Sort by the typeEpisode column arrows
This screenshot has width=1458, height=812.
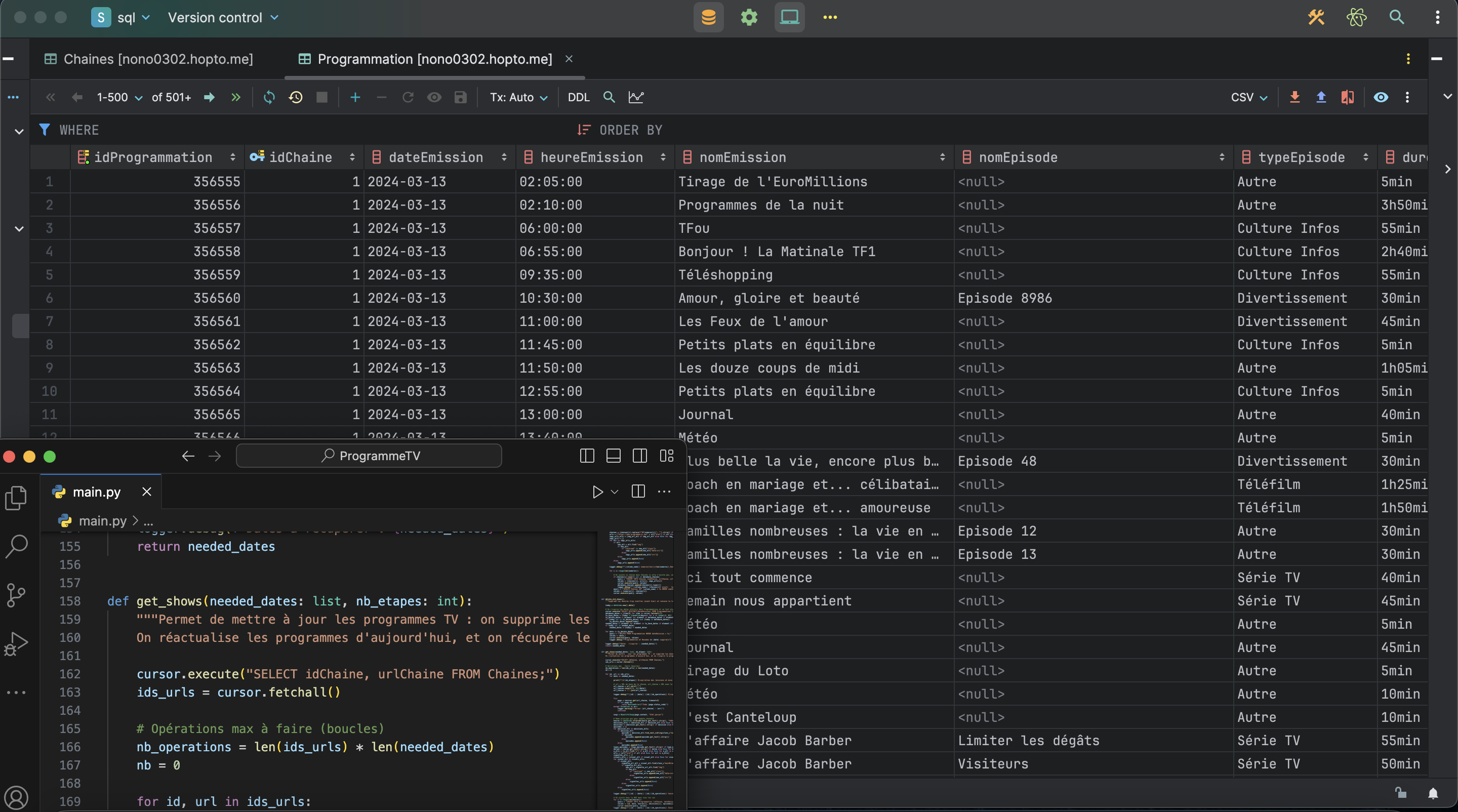1366,157
